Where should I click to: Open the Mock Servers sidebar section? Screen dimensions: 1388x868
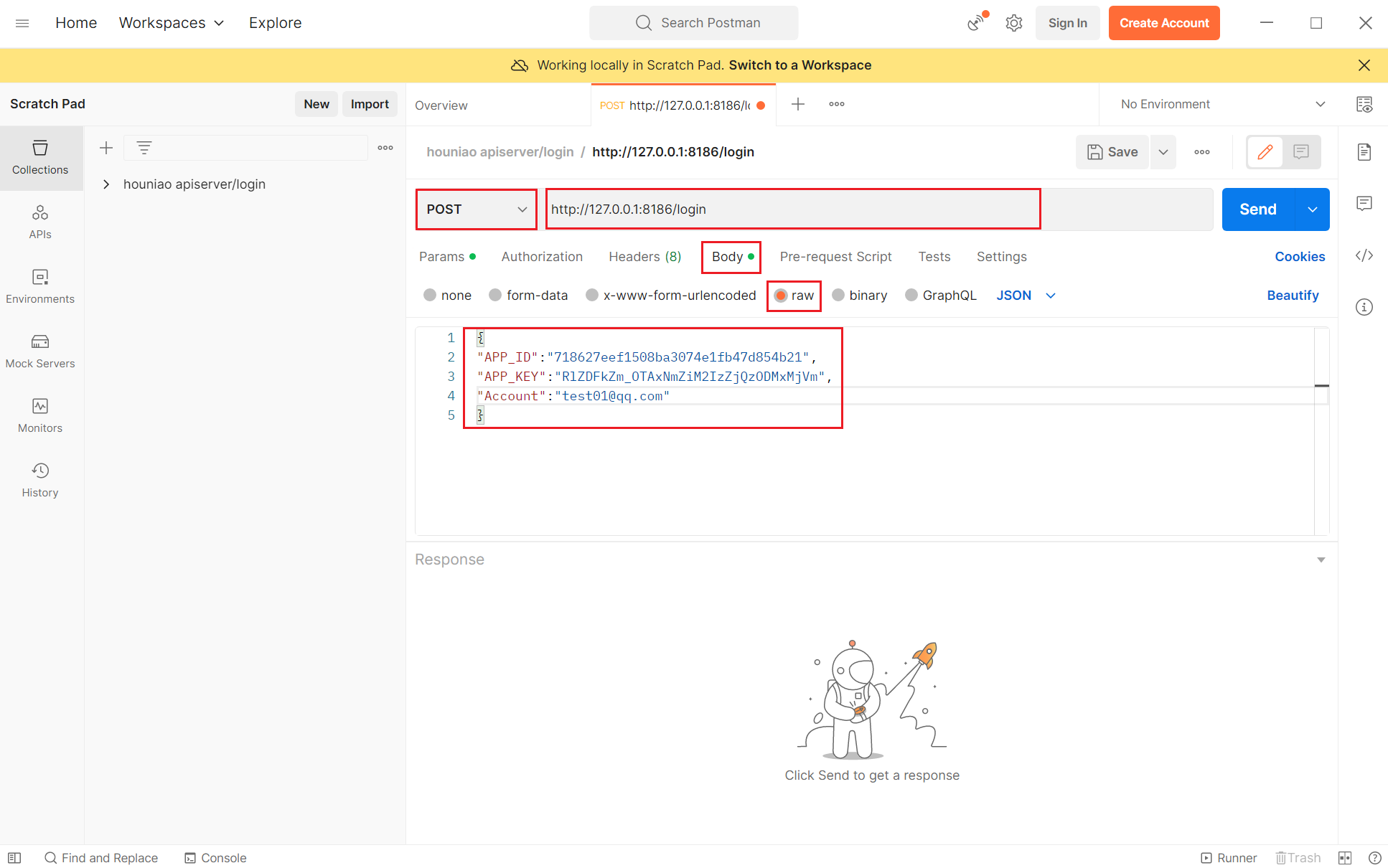40,352
